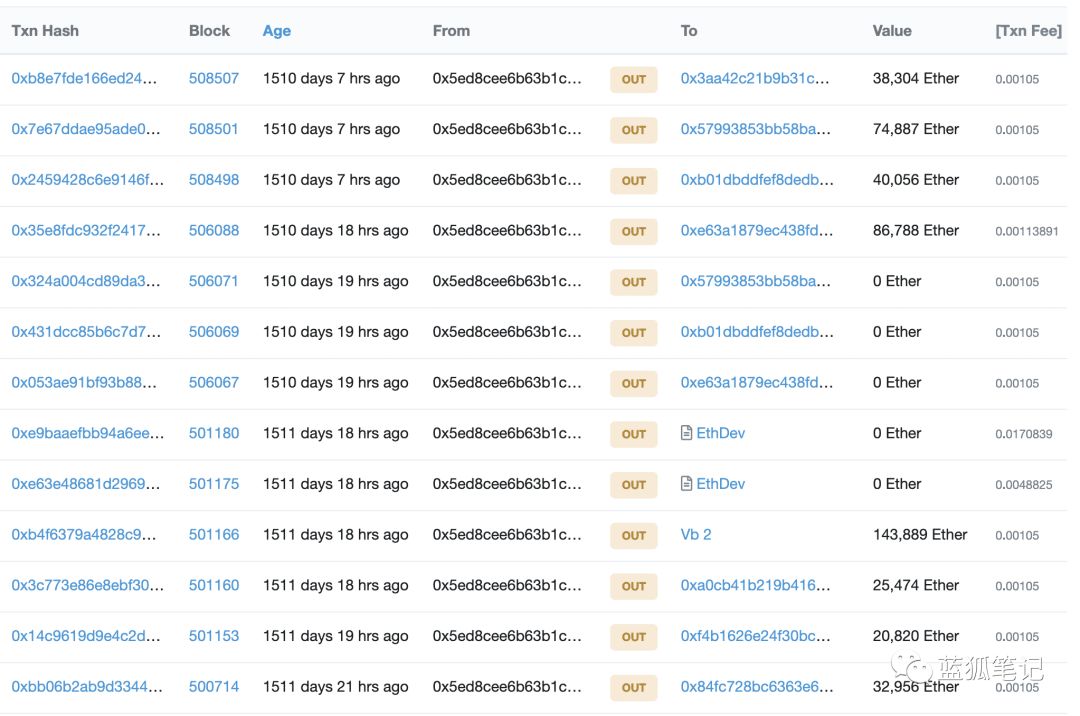Open block 506088 details

(214, 230)
